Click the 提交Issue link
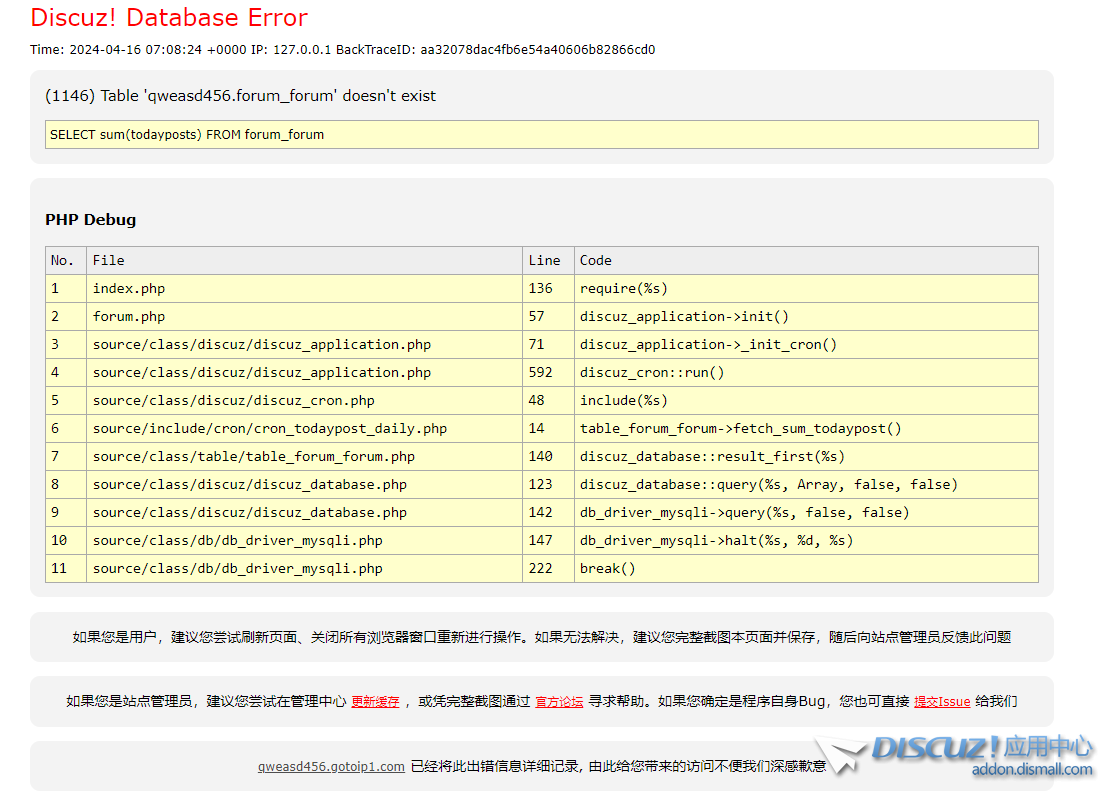Screen dimensions: 1111x795 click(x=941, y=702)
